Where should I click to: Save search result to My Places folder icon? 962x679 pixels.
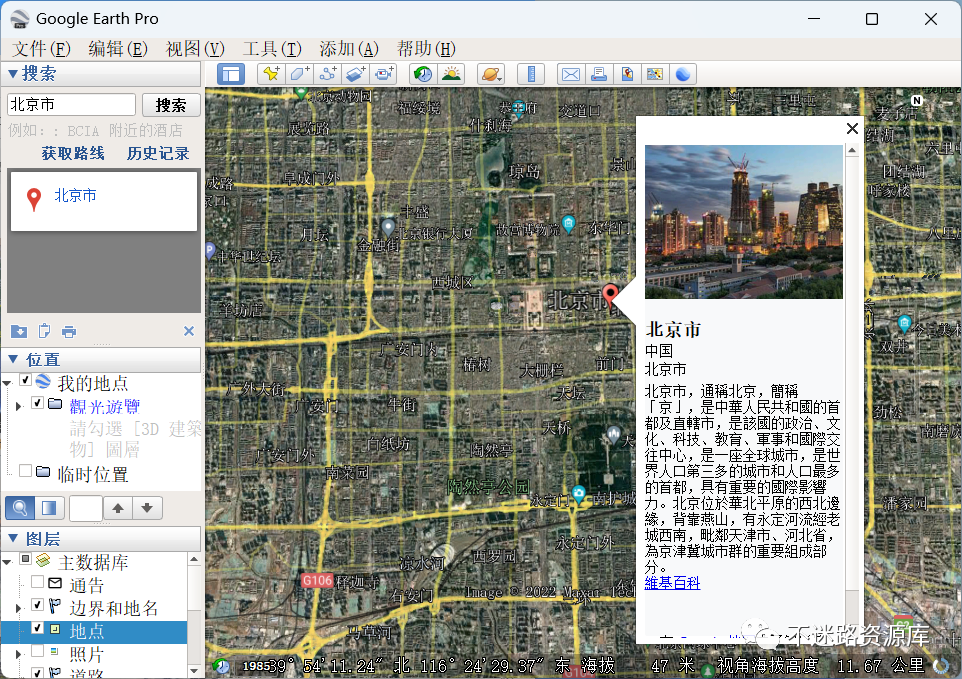[x=19, y=331]
